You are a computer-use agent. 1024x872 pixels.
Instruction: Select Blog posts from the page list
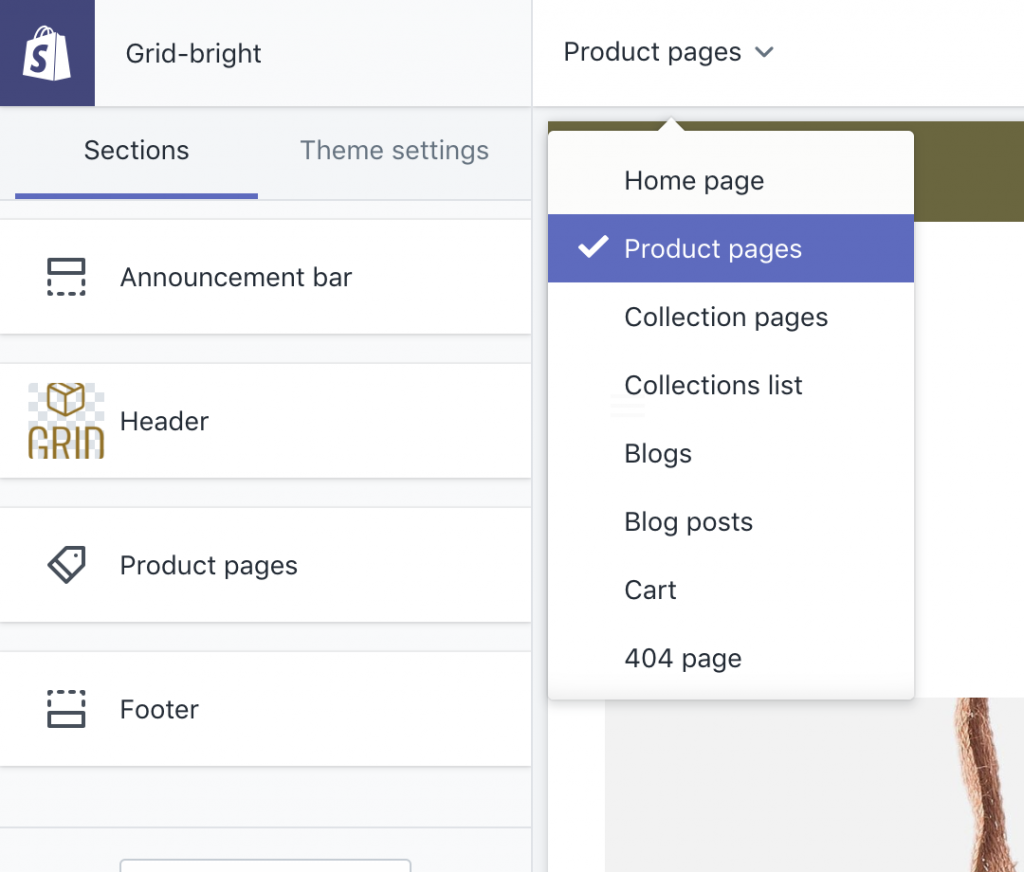(731, 521)
